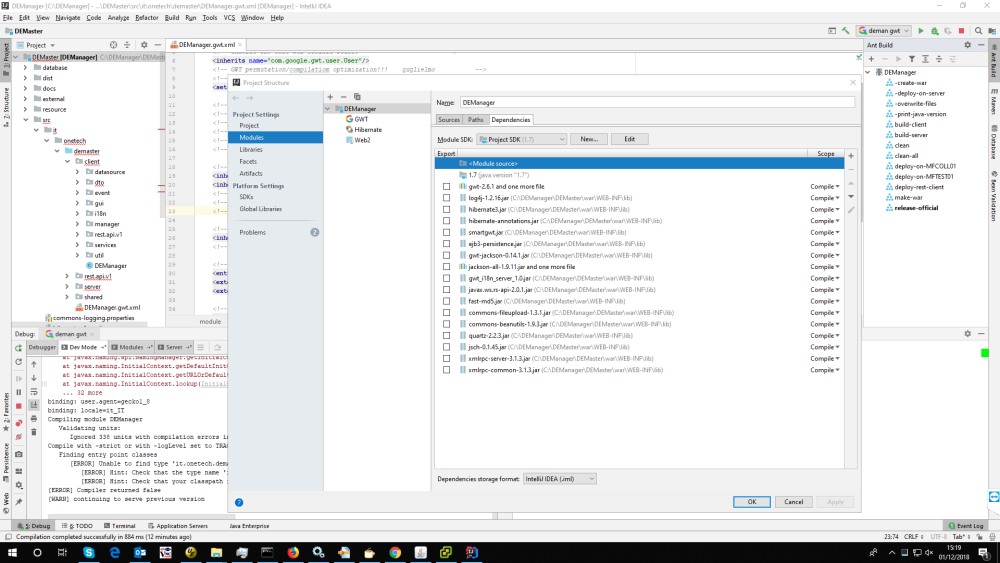Viewport: 1000px width, 563px height.
Task: Open the Module SDK dropdown
Action: pos(521,140)
